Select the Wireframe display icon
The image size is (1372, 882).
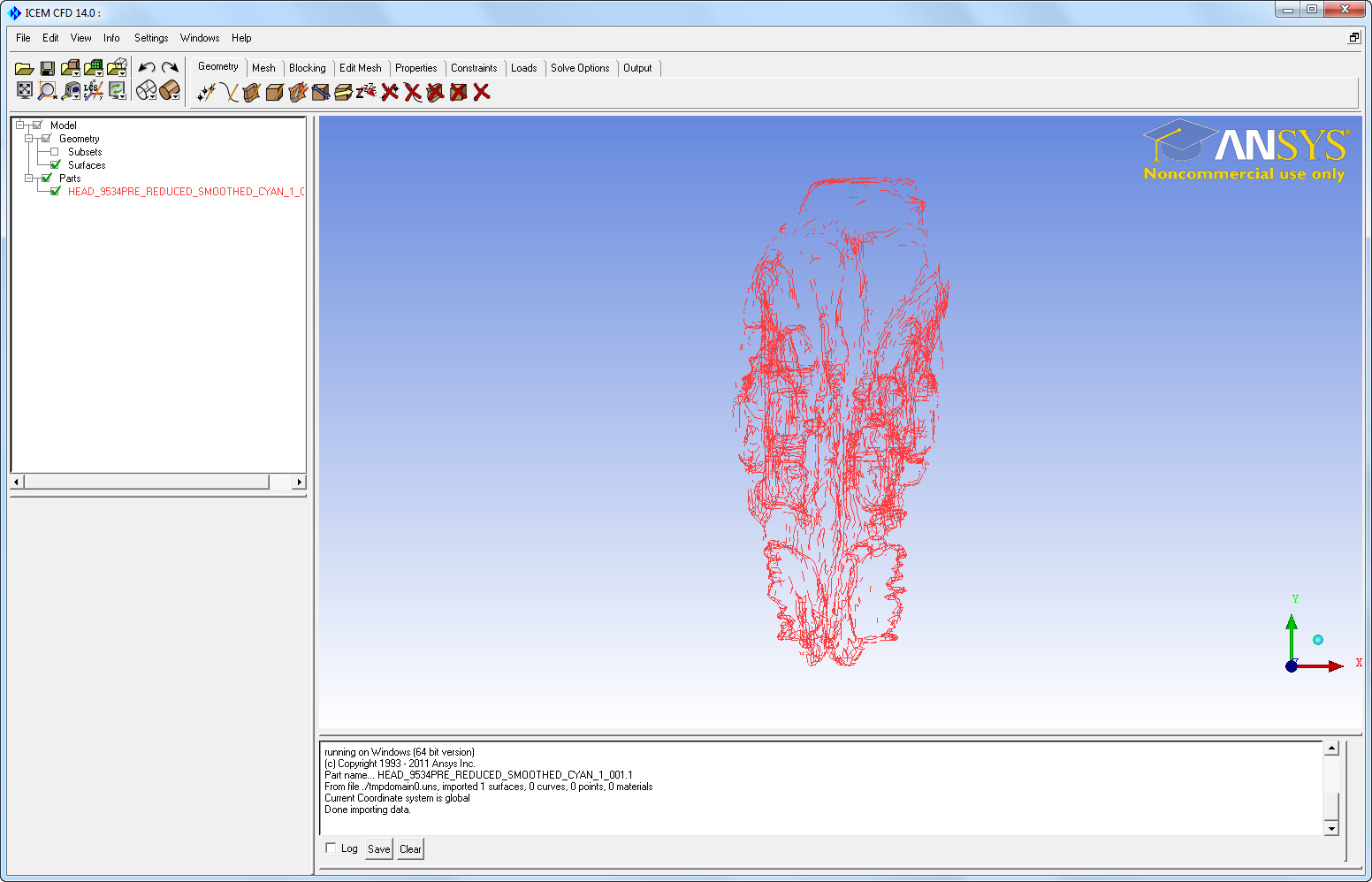point(147,90)
